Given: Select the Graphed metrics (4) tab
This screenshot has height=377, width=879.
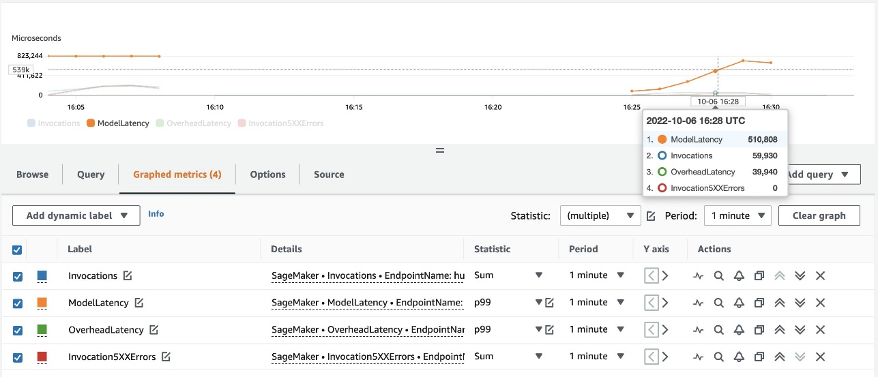Looking at the screenshot, I should 177,174.
